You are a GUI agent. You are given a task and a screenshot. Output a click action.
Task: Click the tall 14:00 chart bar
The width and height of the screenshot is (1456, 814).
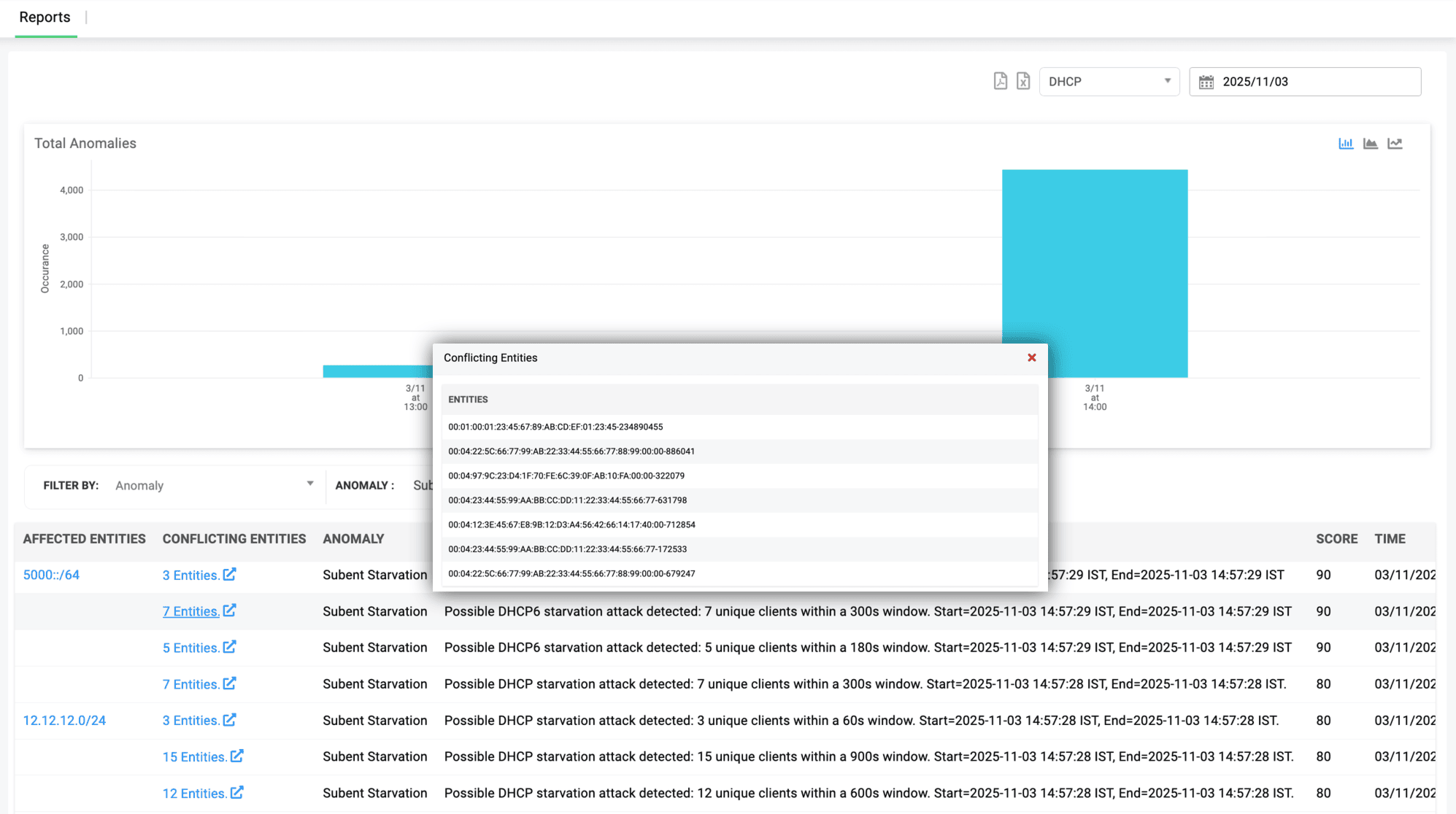coord(1094,274)
